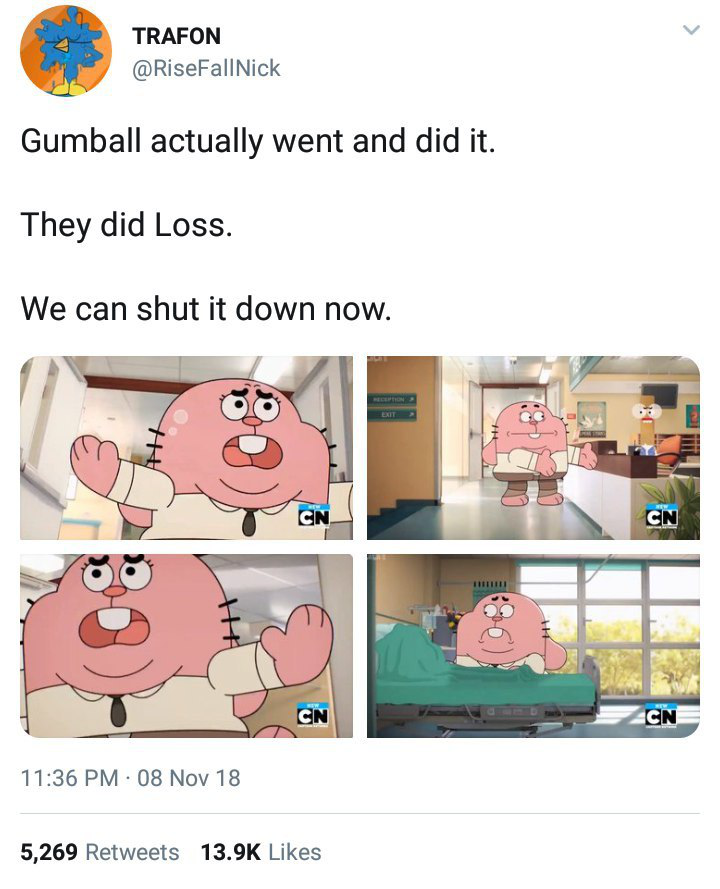The height and width of the screenshot is (889, 720).
Task: Open the @RiseFallNick handle link
Action: click(206, 68)
